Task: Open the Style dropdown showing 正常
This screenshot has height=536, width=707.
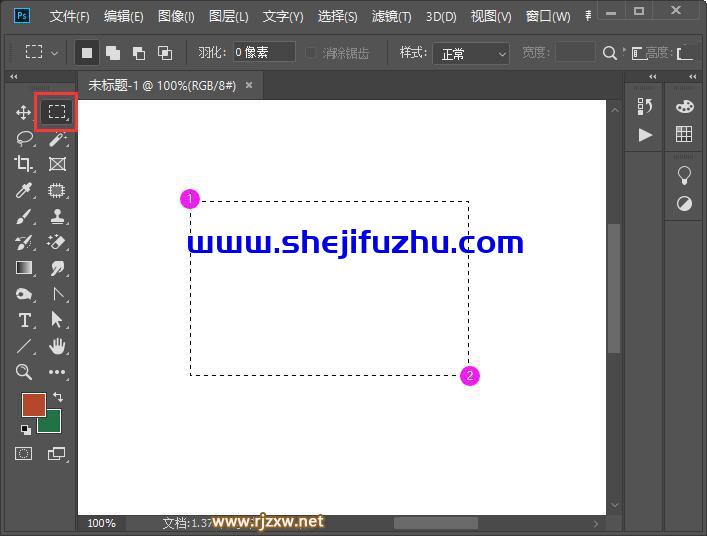Action: click(471, 54)
